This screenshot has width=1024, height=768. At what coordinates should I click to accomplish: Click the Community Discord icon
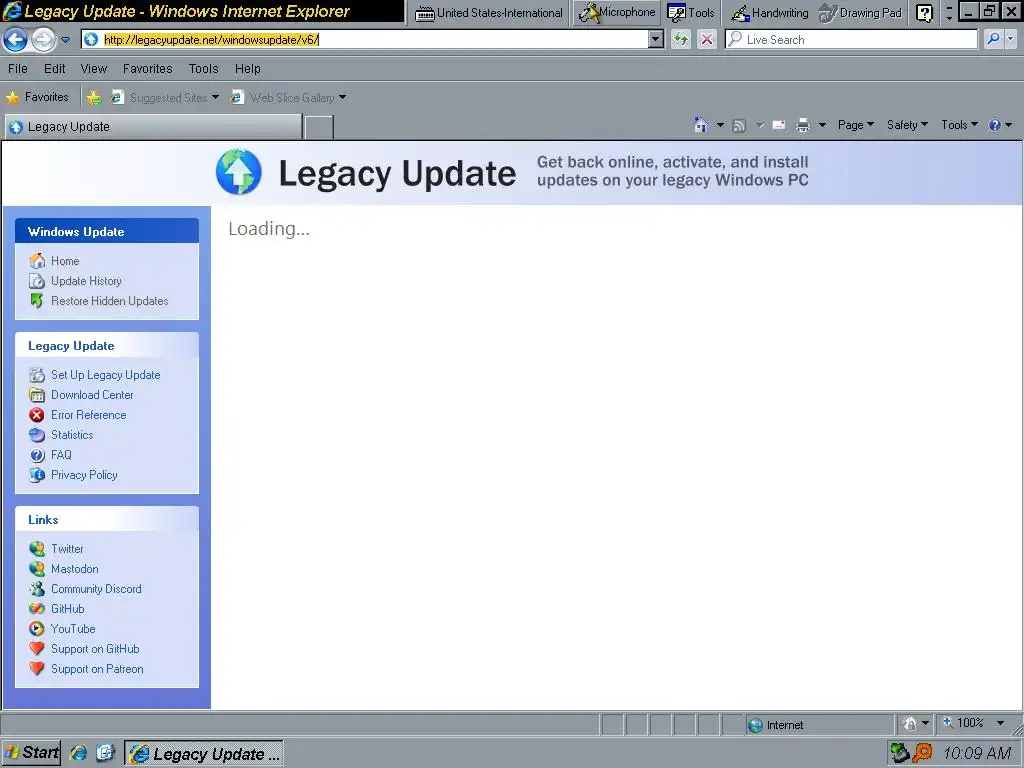coord(37,589)
